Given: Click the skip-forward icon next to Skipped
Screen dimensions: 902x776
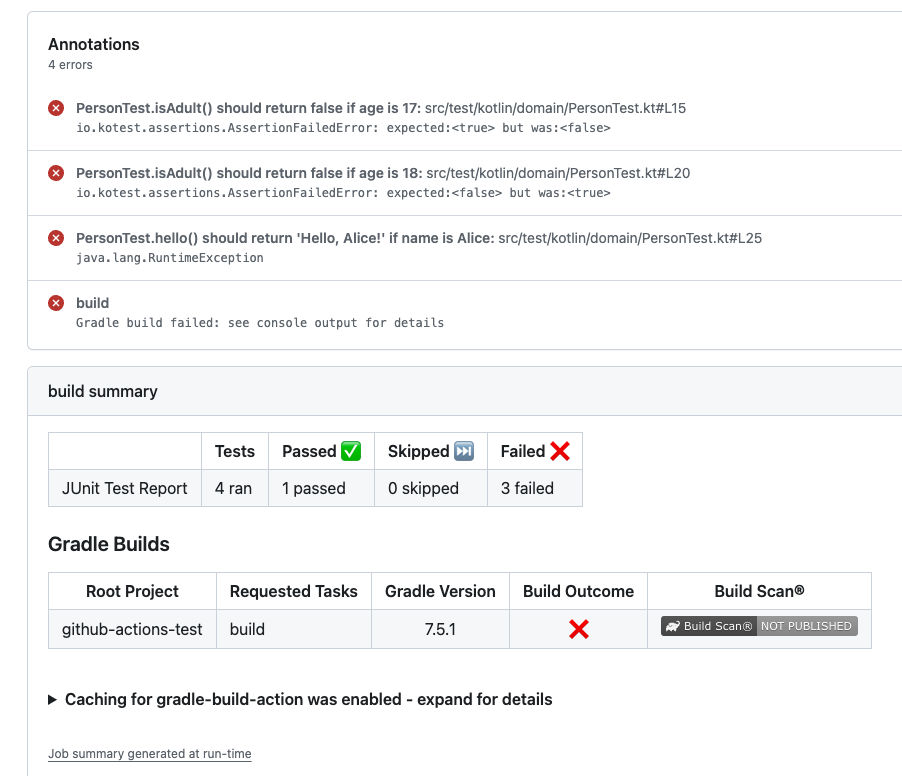Looking at the screenshot, I should click(464, 451).
